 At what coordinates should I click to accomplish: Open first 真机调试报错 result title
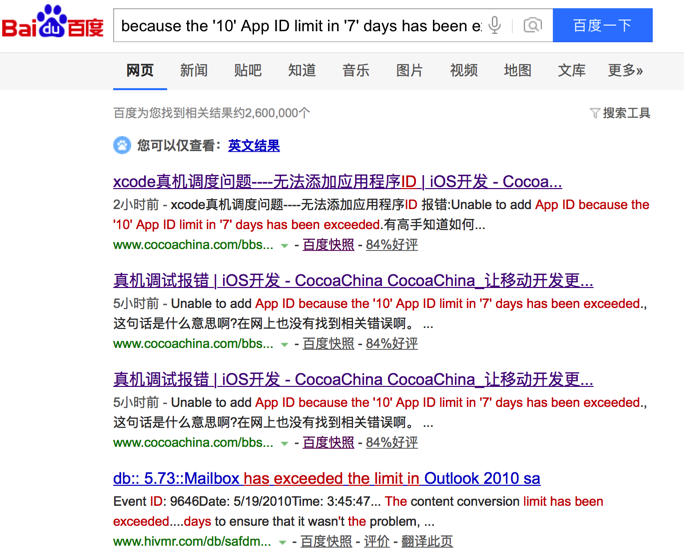(x=353, y=281)
